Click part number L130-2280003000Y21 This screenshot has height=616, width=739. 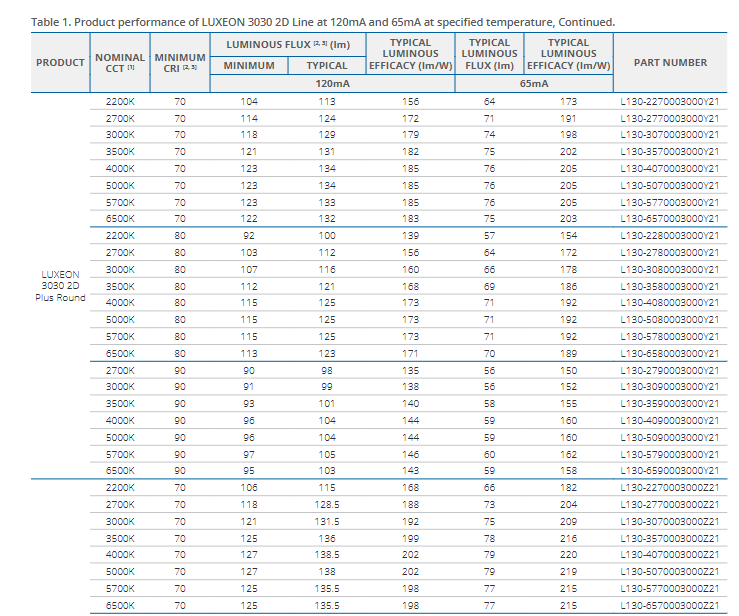tap(670, 236)
